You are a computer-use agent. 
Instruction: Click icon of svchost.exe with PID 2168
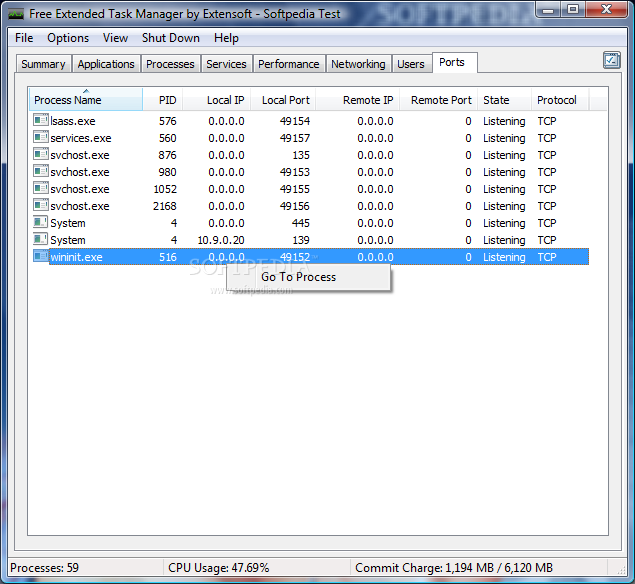click(x=40, y=205)
